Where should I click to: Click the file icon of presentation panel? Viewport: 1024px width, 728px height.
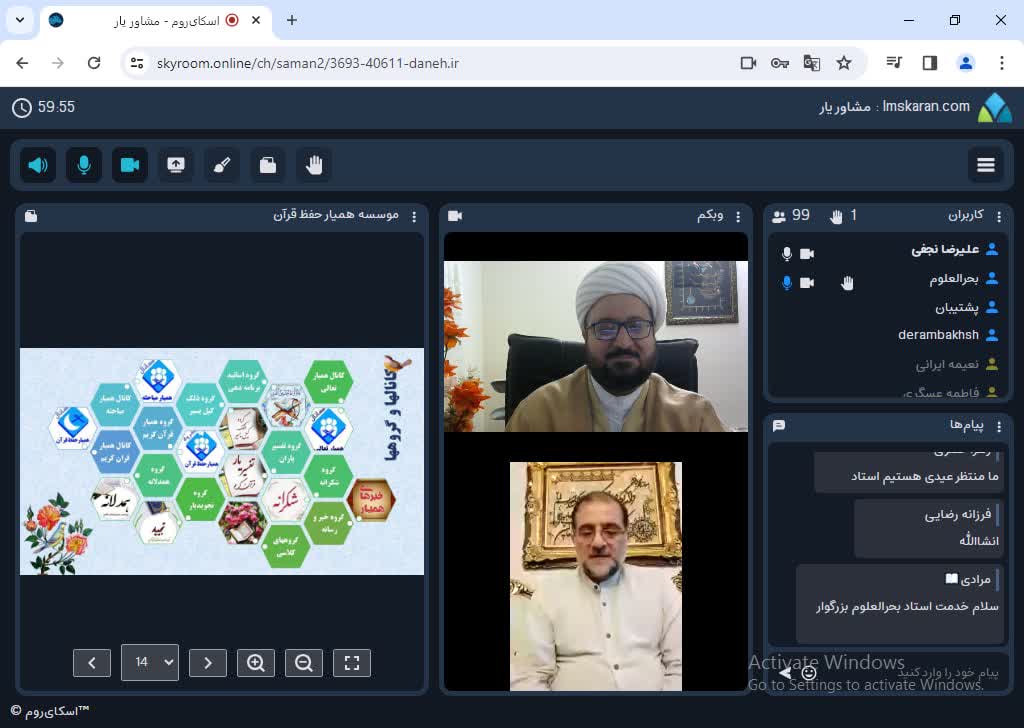pyautogui.click(x=31, y=216)
